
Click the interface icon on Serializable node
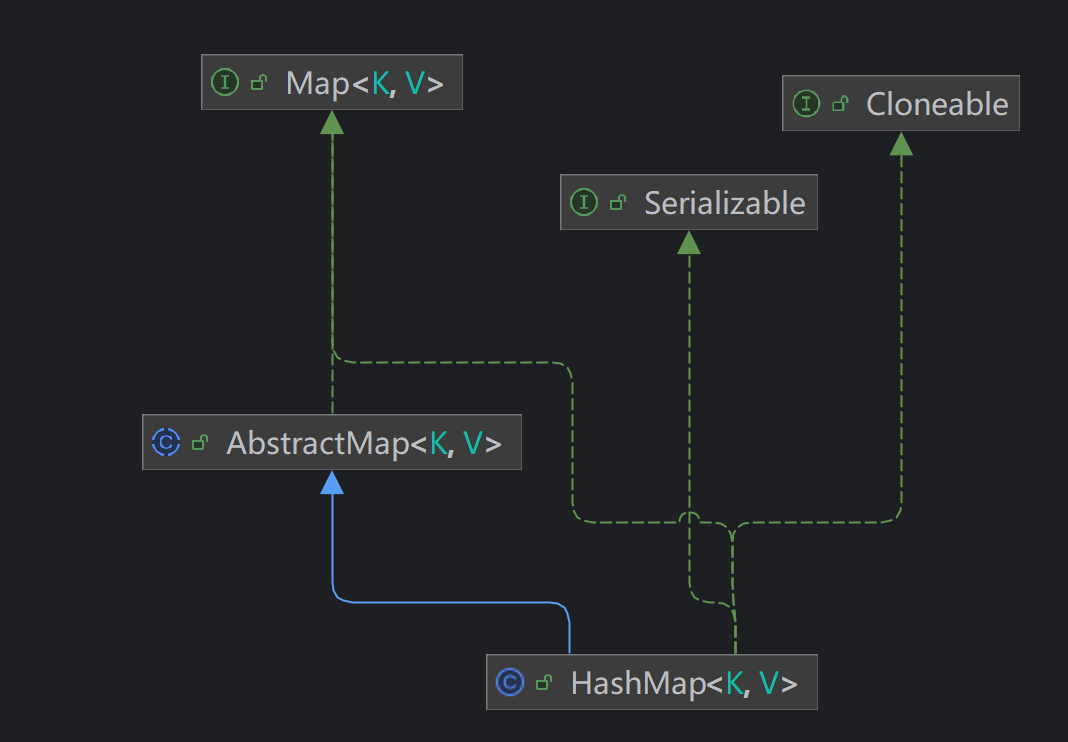click(x=584, y=202)
